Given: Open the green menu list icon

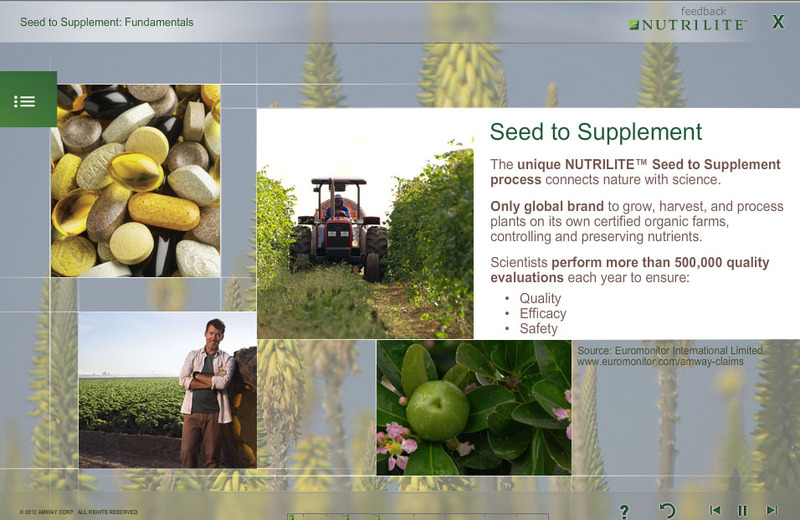Looking at the screenshot, I should (x=26, y=100).
